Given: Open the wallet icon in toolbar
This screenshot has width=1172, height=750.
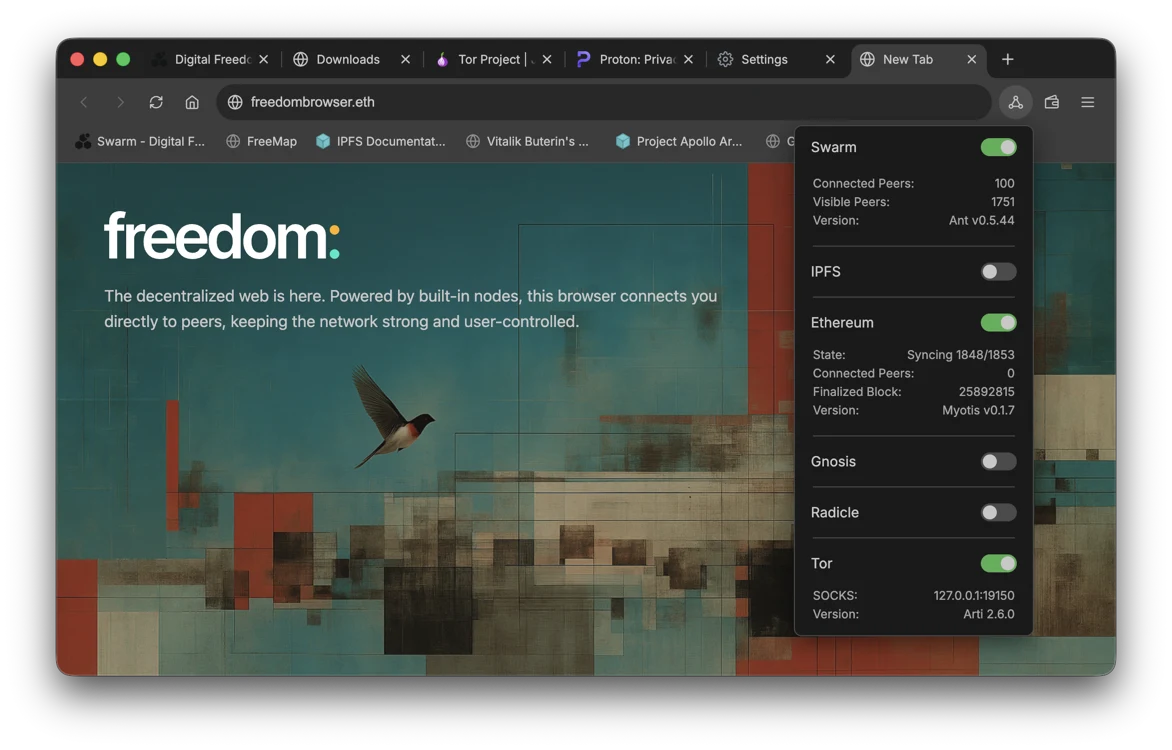Looking at the screenshot, I should click(1052, 102).
